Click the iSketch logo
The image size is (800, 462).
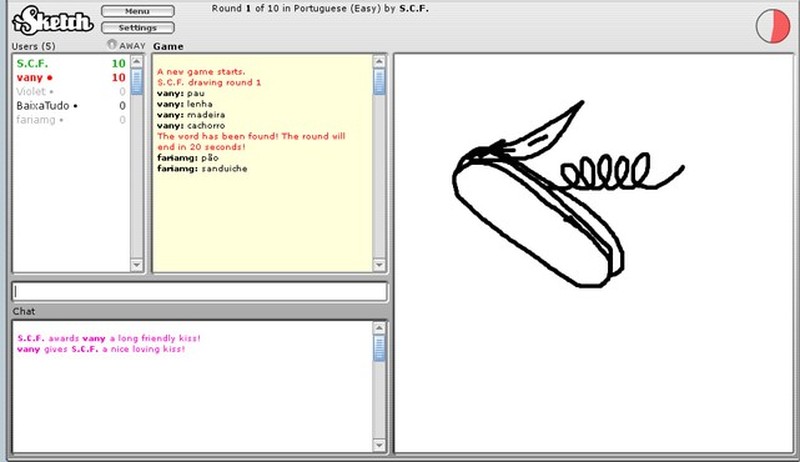point(53,21)
